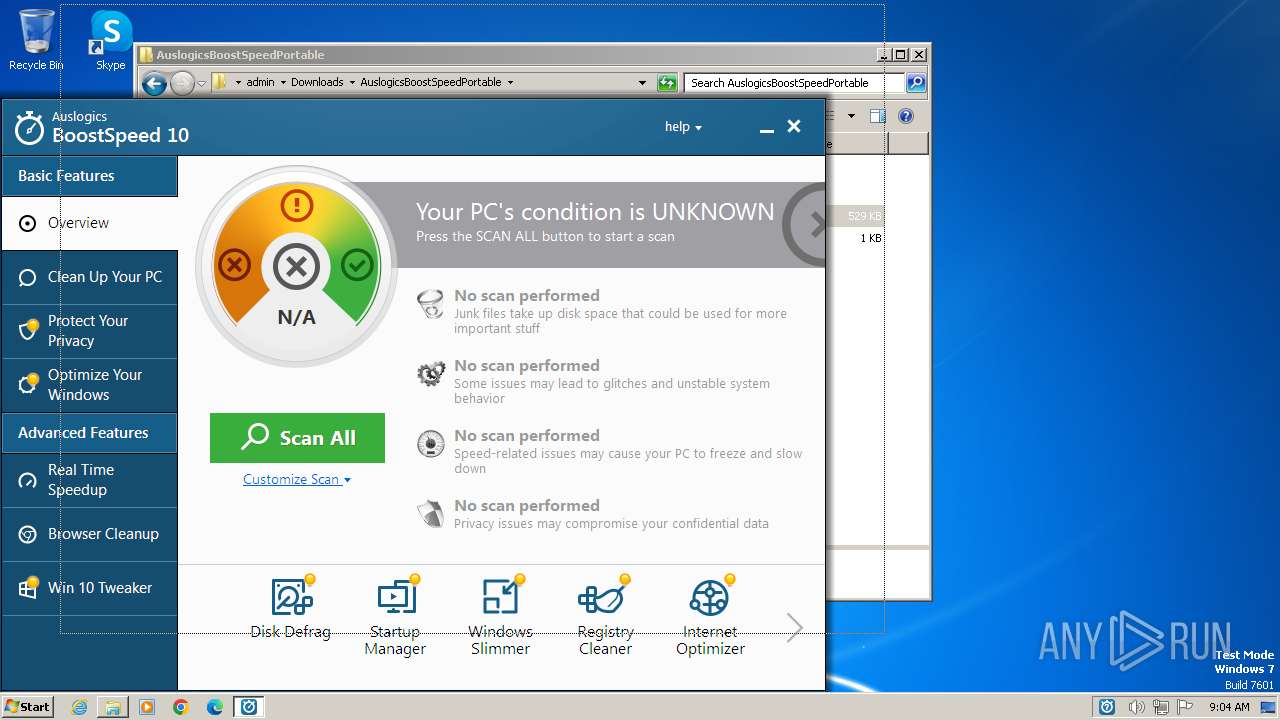Open the Windows Slimmer tool
The width and height of the screenshot is (1280, 720).
[500, 616]
